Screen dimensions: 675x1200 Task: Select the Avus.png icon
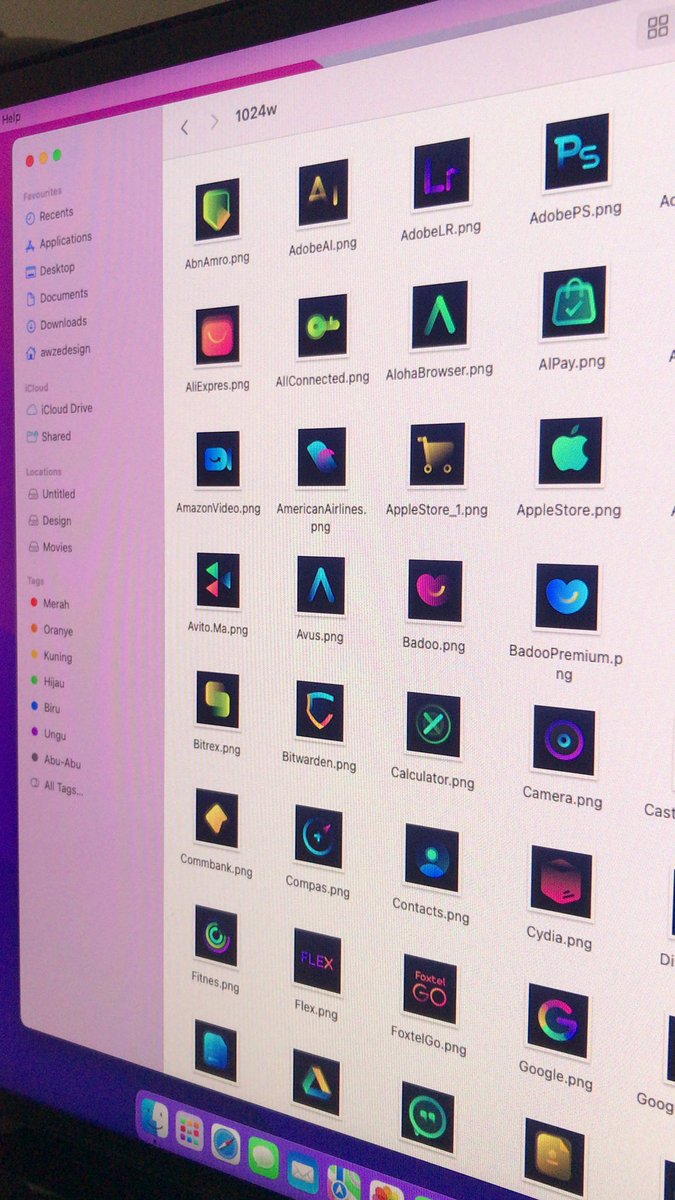pos(320,586)
